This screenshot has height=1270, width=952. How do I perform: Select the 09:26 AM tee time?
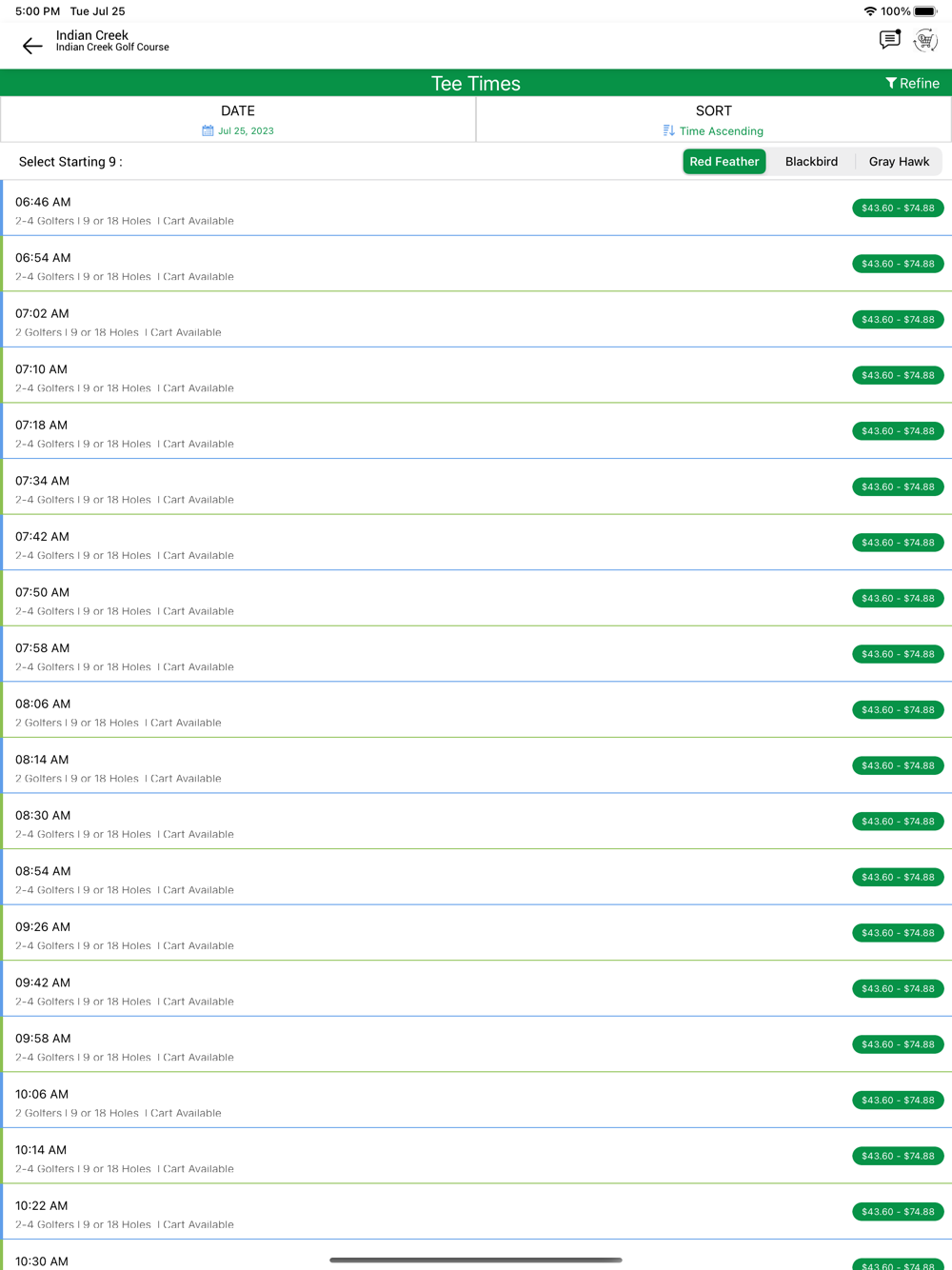pos(476,933)
